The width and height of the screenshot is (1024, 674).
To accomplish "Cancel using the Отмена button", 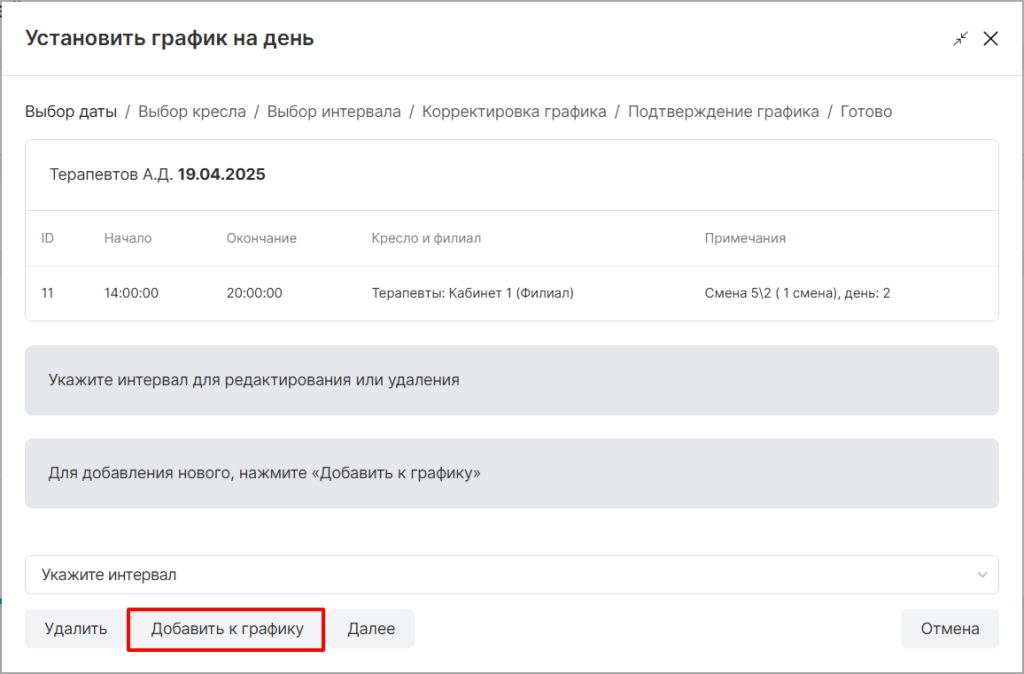I will pyautogui.click(x=950, y=629).
